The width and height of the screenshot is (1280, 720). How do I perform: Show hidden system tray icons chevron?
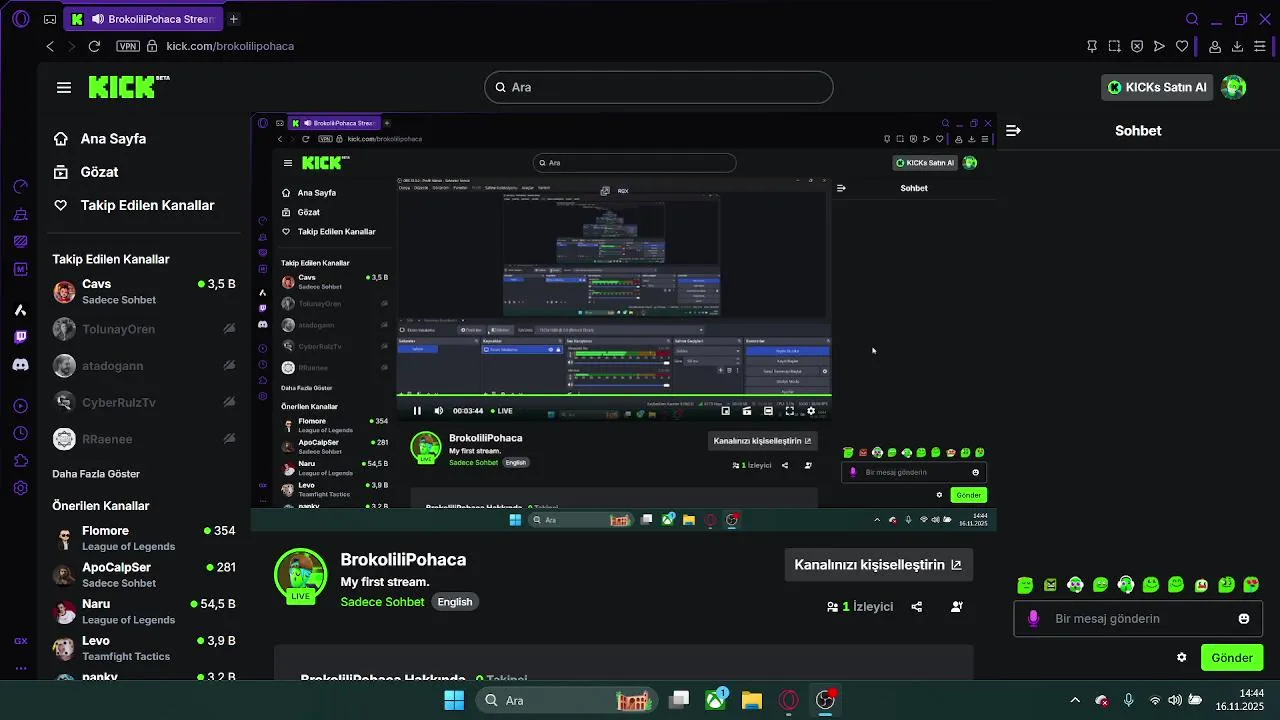tap(1075, 700)
